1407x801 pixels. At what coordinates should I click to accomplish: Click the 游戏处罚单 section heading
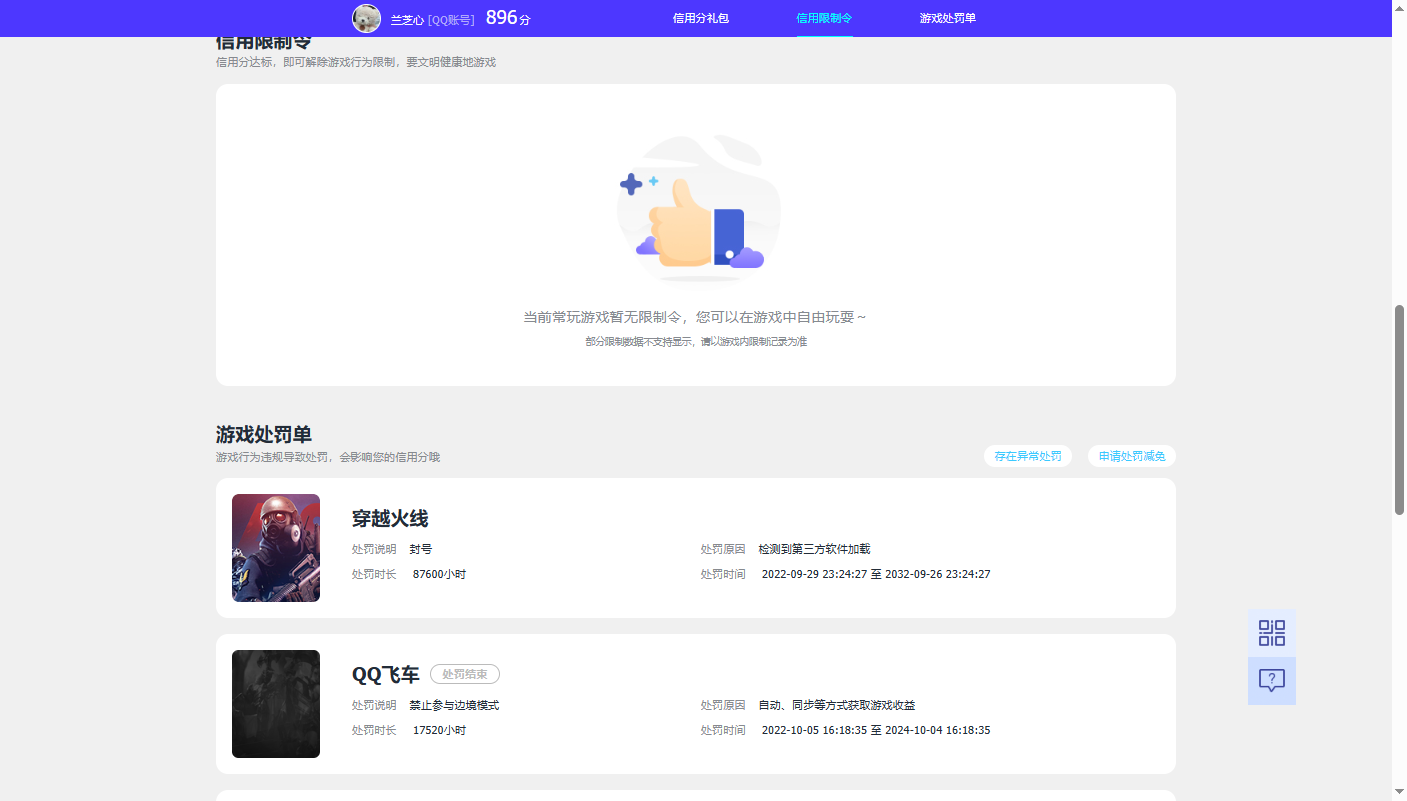(264, 434)
